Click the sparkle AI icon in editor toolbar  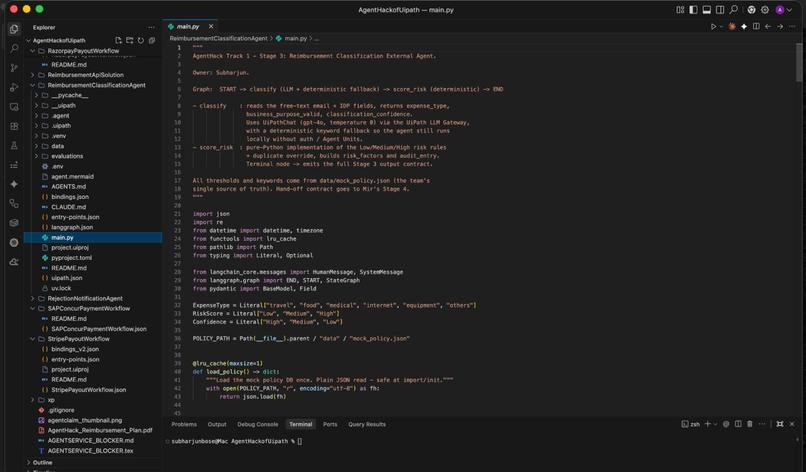point(744,26)
